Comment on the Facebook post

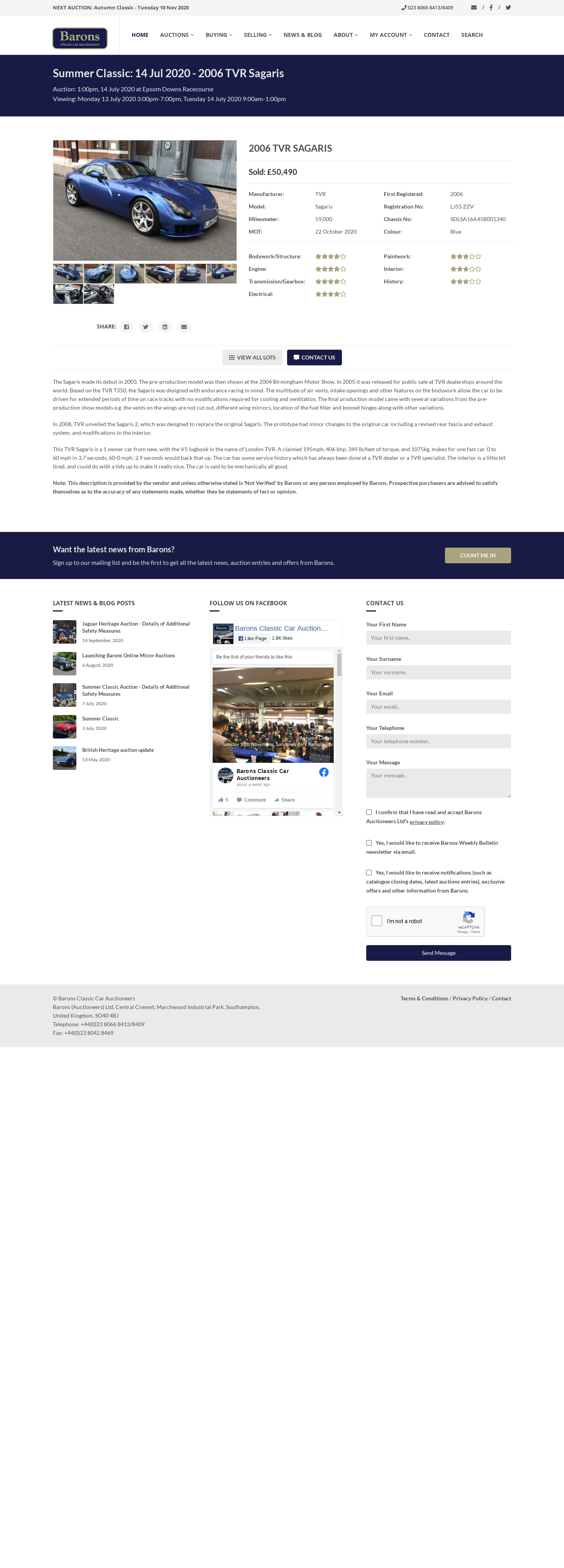(251, 800)
